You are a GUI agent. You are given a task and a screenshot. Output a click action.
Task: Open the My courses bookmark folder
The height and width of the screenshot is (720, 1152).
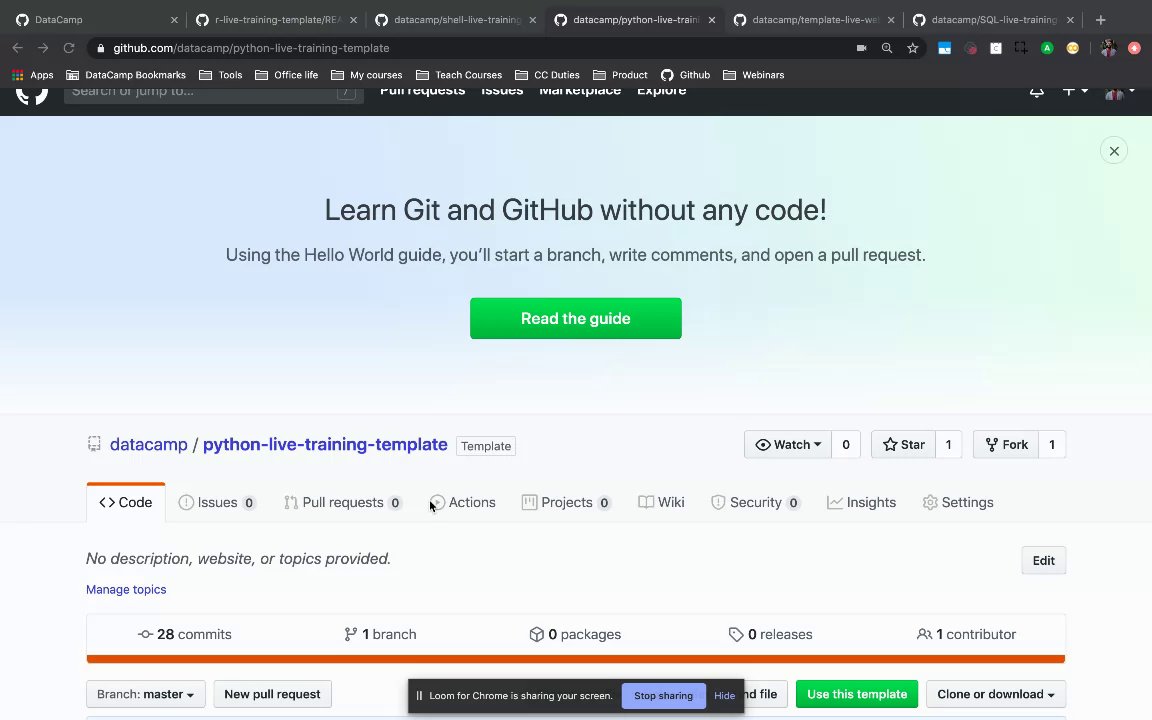coord(367,75)
